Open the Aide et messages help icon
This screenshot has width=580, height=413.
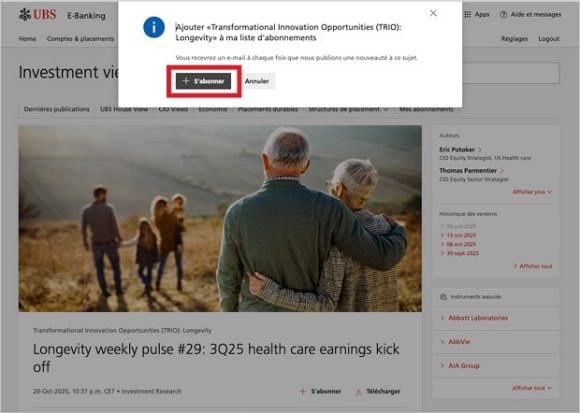pyautogui.click(x=503, y=14)
